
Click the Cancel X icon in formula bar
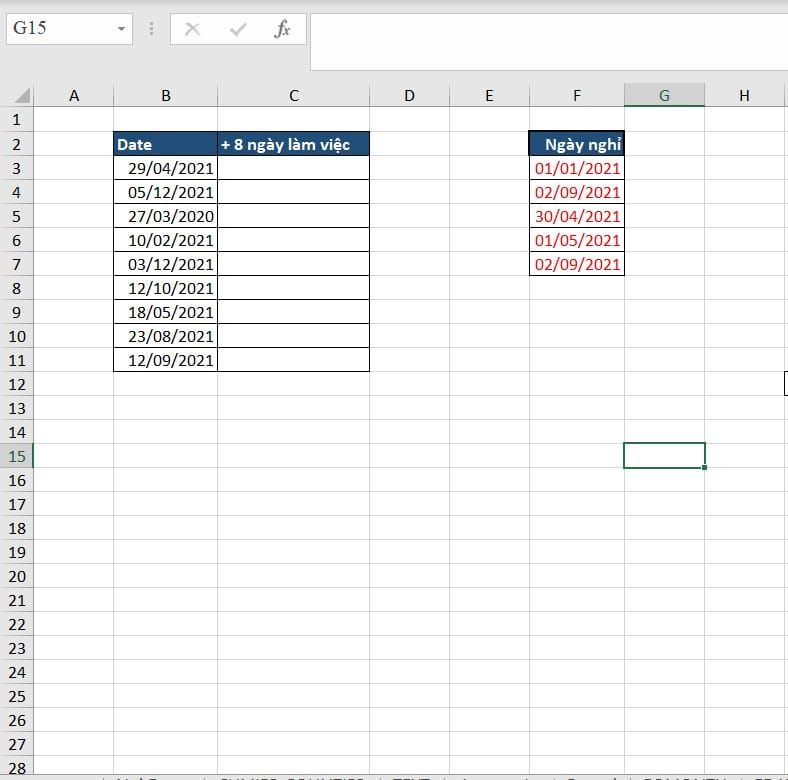tap(192, 29)
